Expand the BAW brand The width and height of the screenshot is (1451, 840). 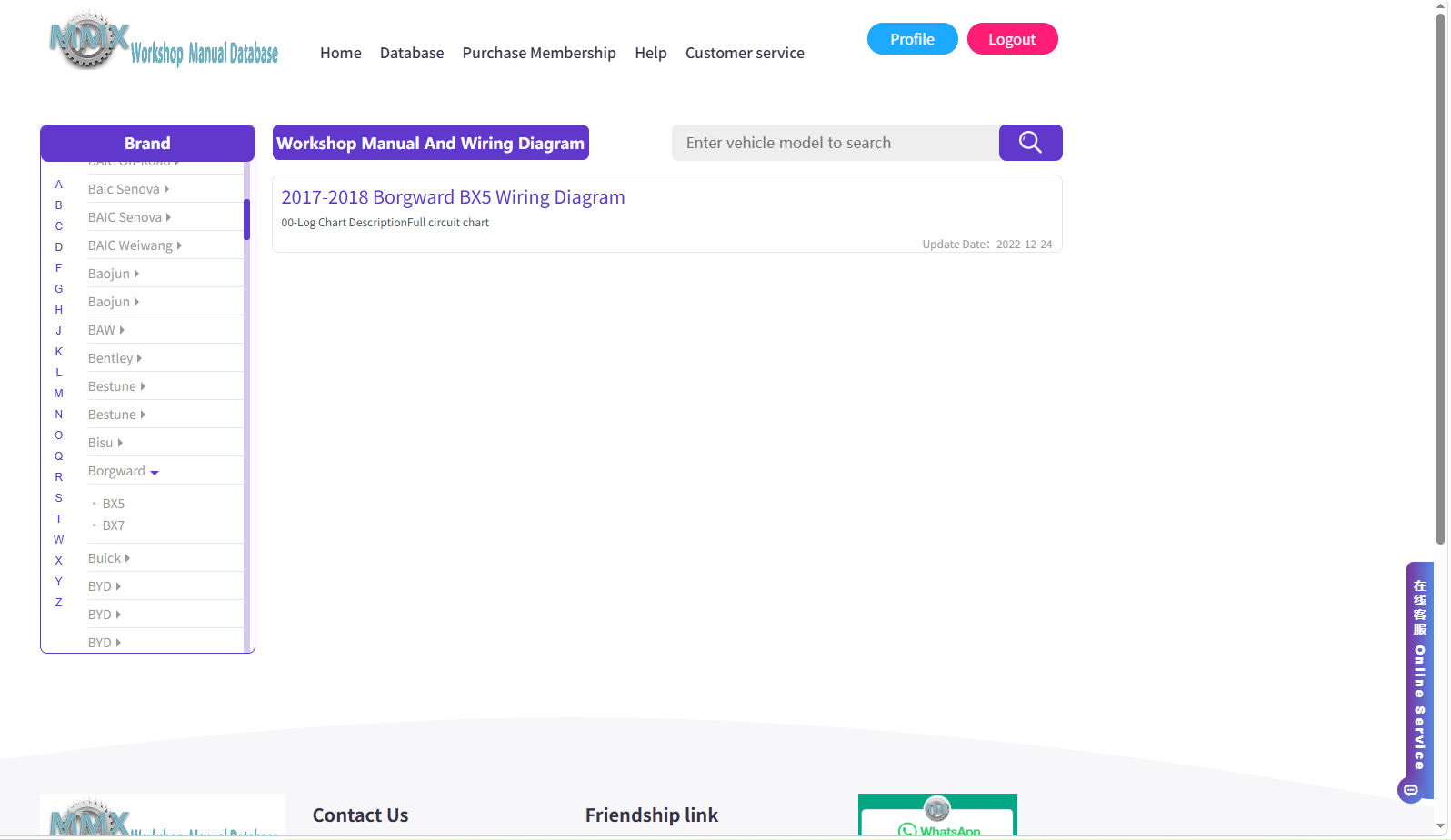[106, 330]
